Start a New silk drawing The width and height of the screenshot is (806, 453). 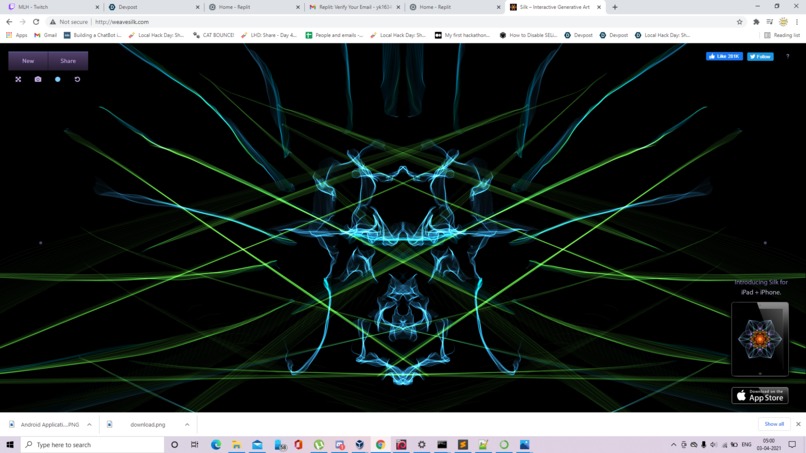pos(28,61)
